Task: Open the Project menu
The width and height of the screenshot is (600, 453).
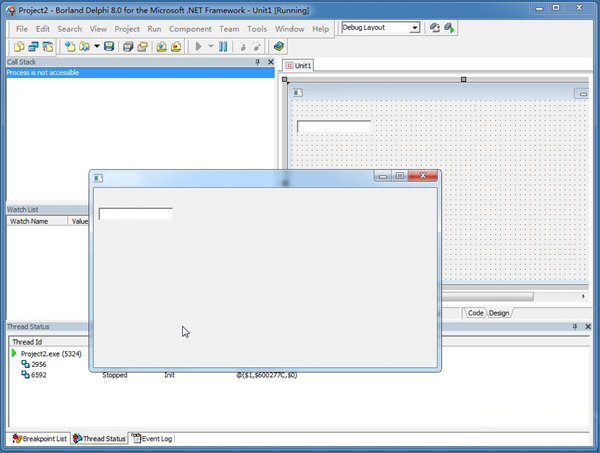Action: pyautogui.click(x=127, y=29)
